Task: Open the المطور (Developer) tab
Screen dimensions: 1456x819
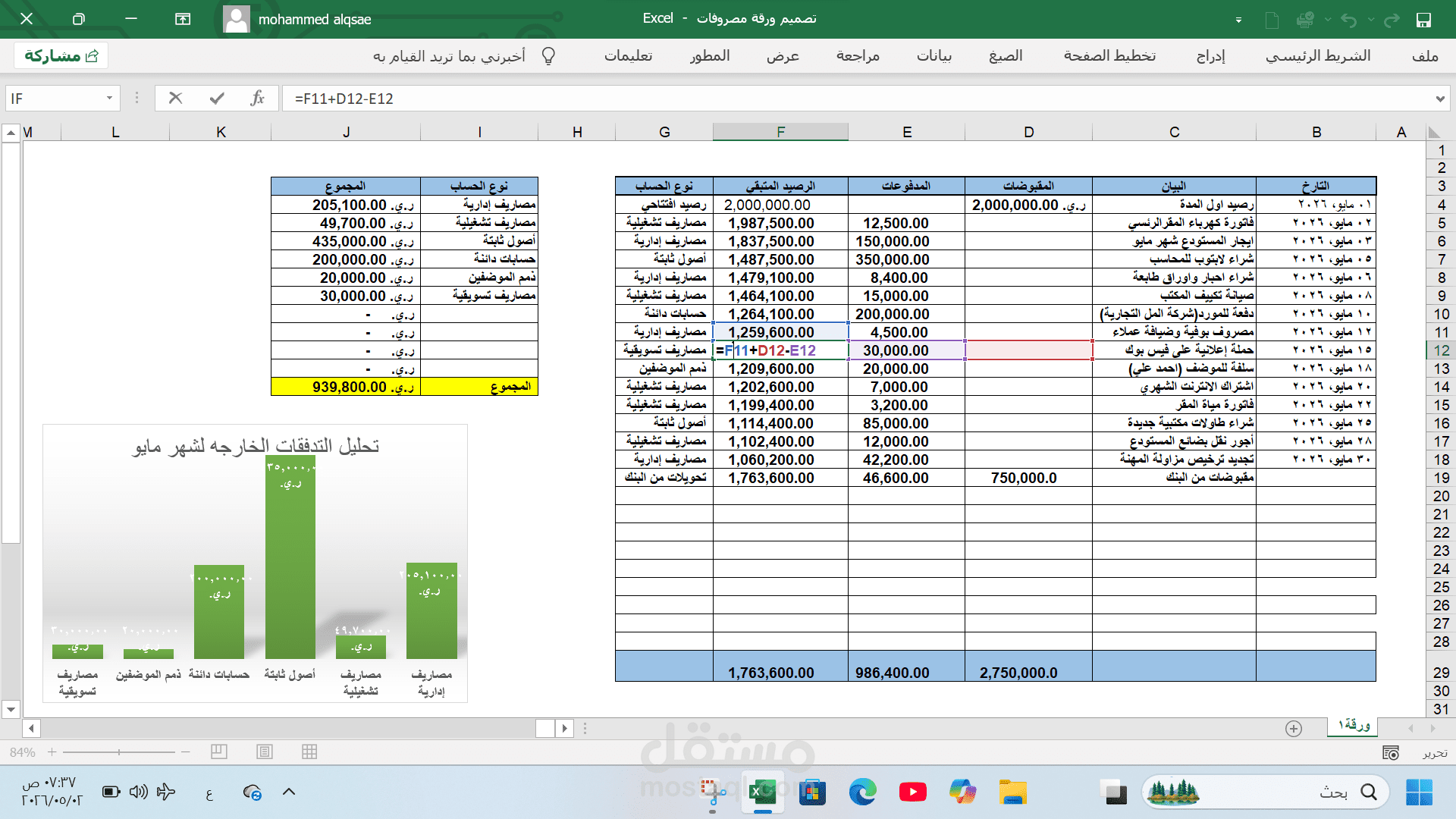Action: point(710,56)
